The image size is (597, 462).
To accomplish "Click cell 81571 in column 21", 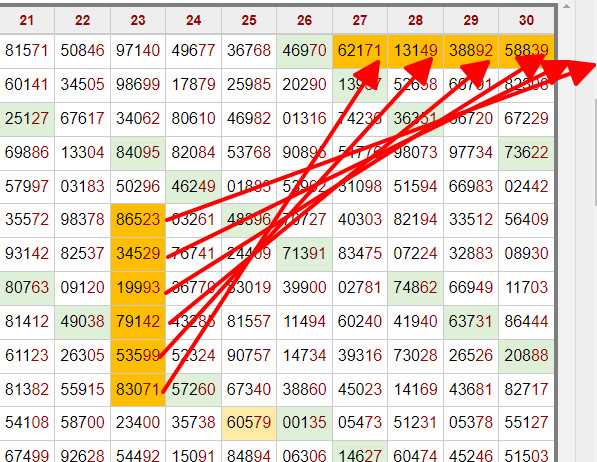I will pos(27,51).
